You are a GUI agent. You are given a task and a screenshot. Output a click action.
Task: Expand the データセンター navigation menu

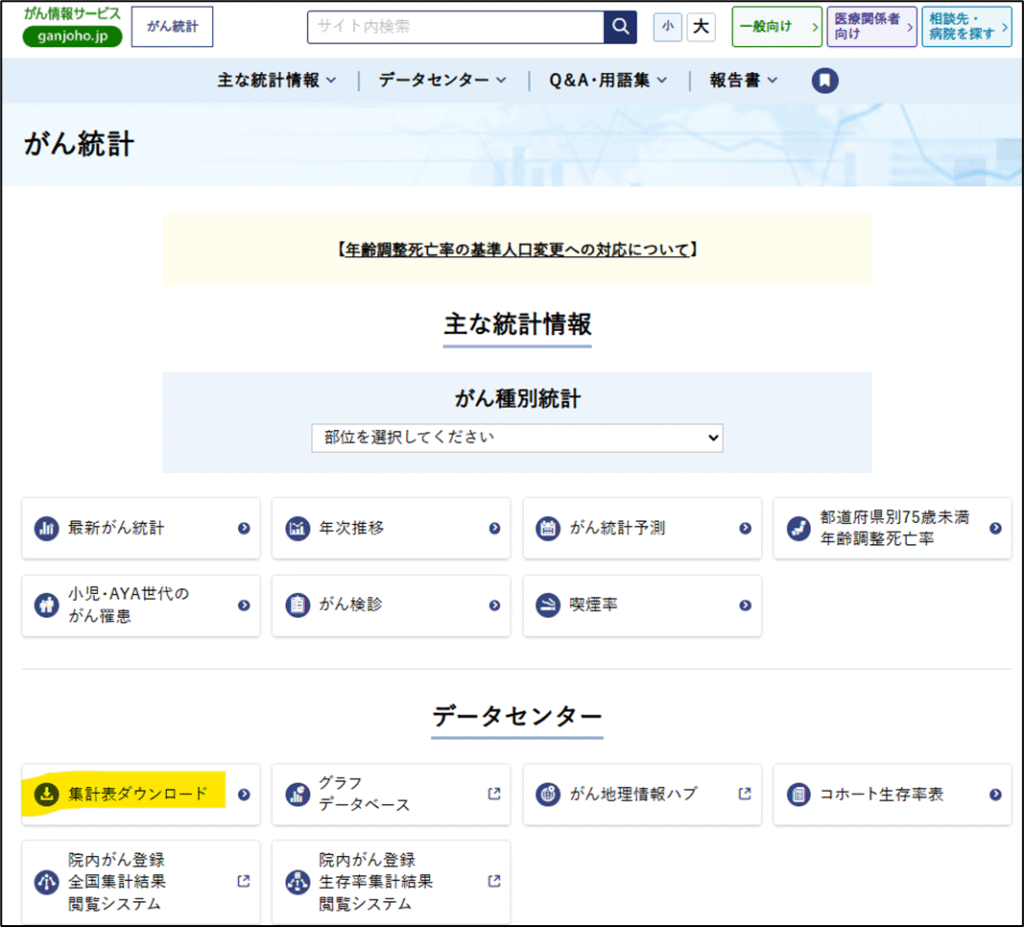(442, 81)
